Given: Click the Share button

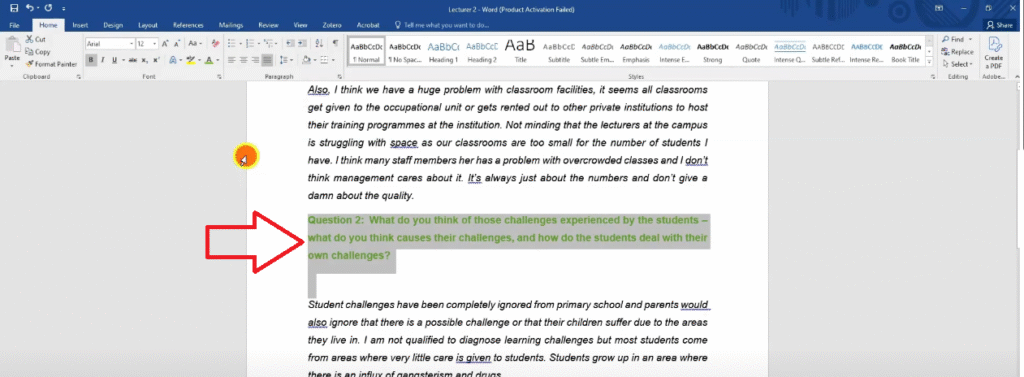Looking at the screenshot, I should [x=999, y=25].
